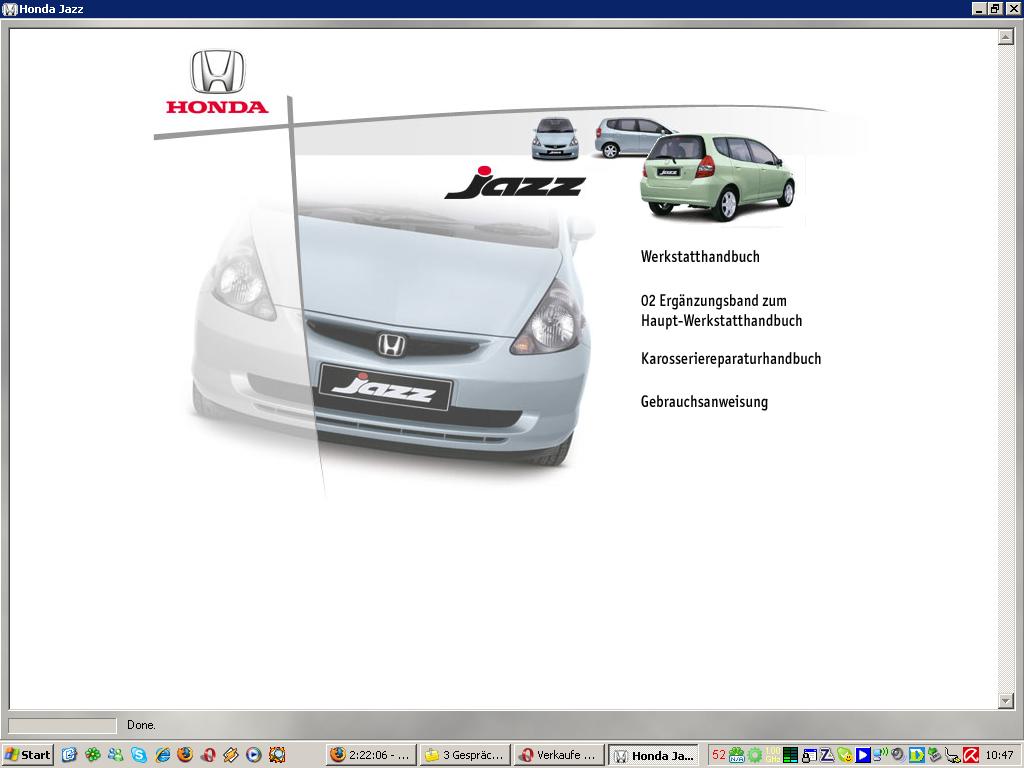Viewport: 1024px width, 768px height.
Task: Click the Honda Ja... taskbar button
Action: (653, 755)
